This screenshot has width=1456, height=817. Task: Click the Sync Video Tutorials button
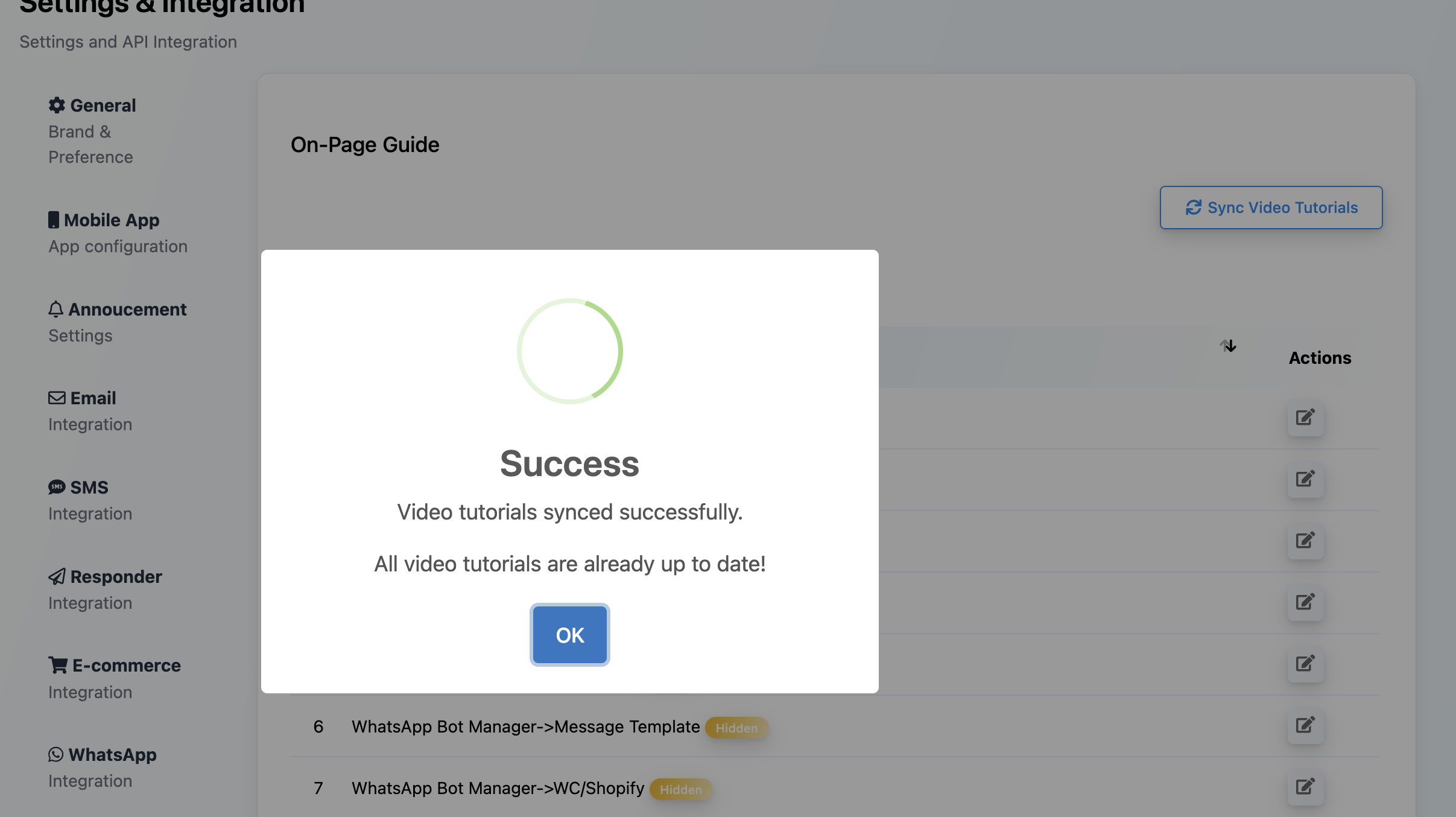(x=1271, y=208)
